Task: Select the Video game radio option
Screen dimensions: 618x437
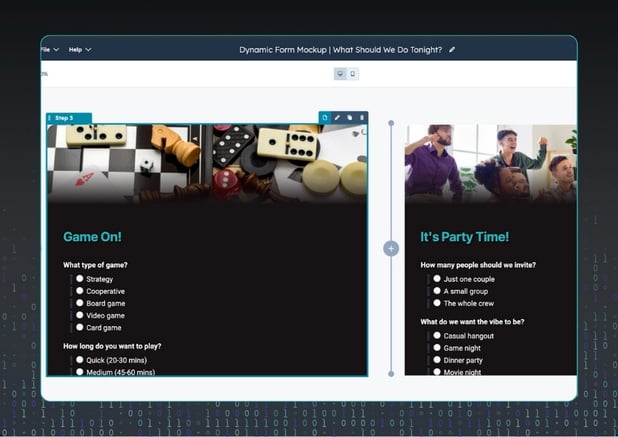Action: [80, 315]
